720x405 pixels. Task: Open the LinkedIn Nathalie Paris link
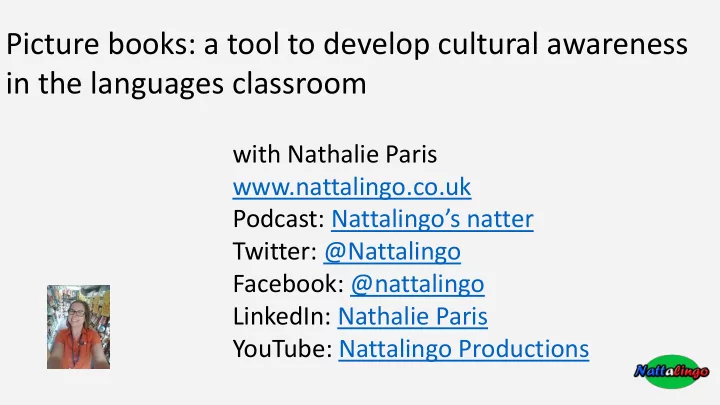click(412, 316)
